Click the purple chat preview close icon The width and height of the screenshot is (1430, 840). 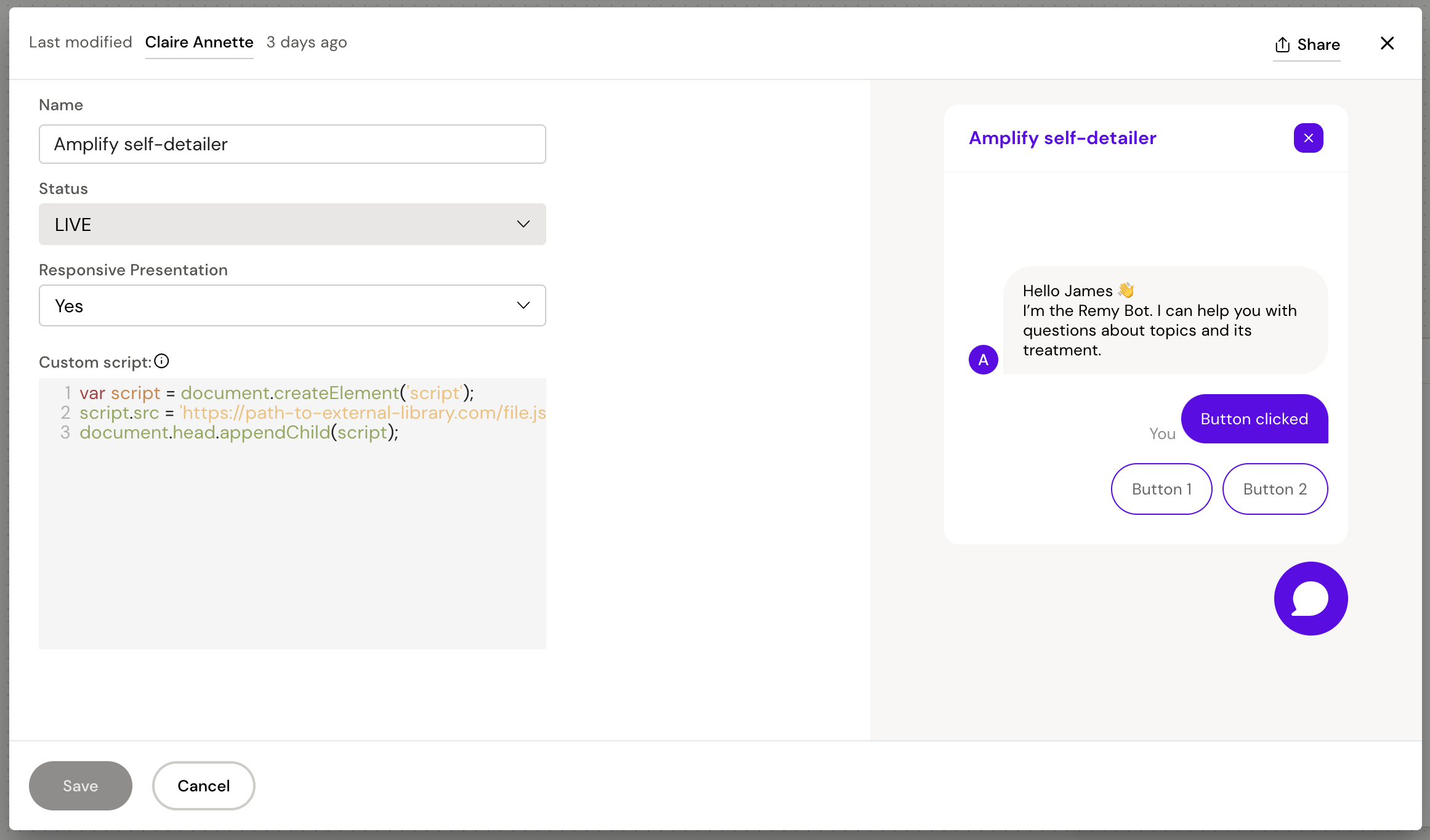(x=1308, y=138)
